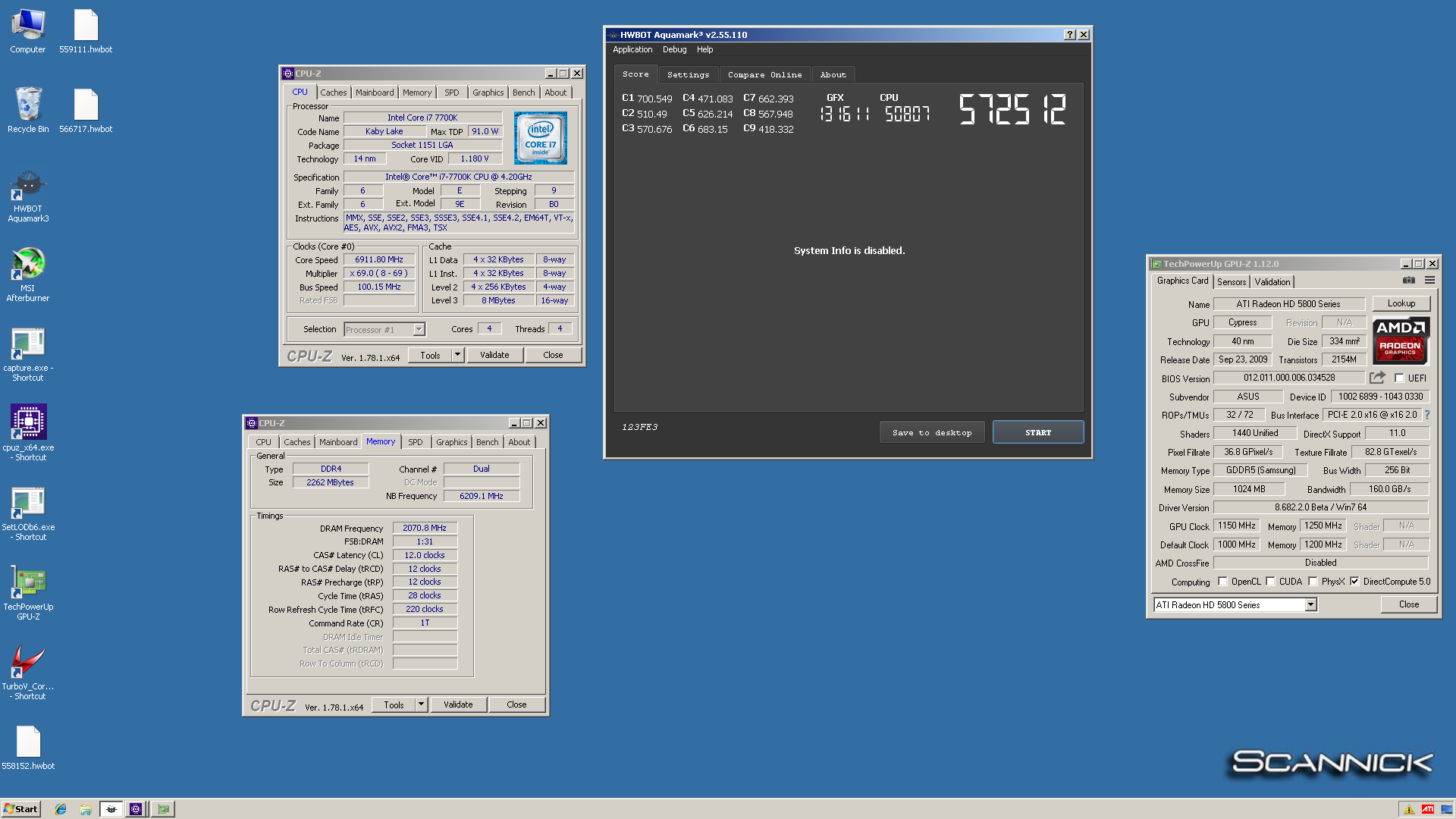The width and height of the screenshot is (1456, 819).
Task: Toggle the CUDA checkbox
Action: pos(1270,582)
